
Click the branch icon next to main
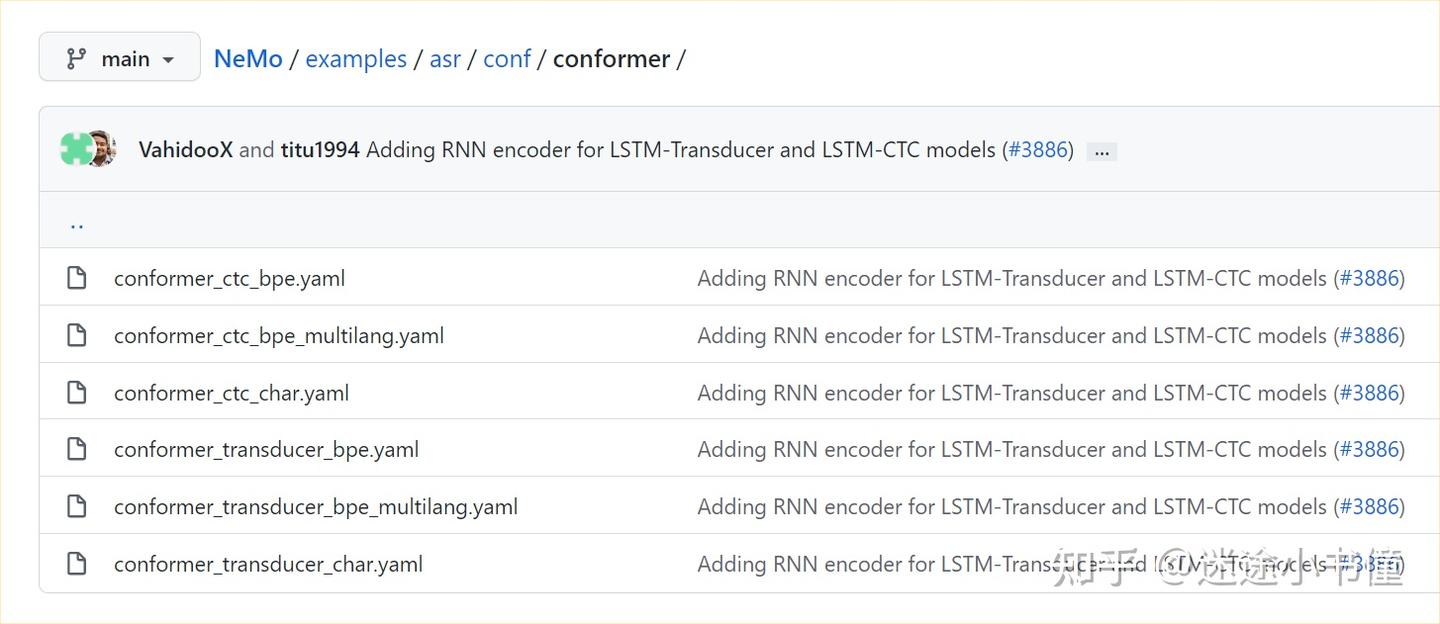(x=77, y=57)
